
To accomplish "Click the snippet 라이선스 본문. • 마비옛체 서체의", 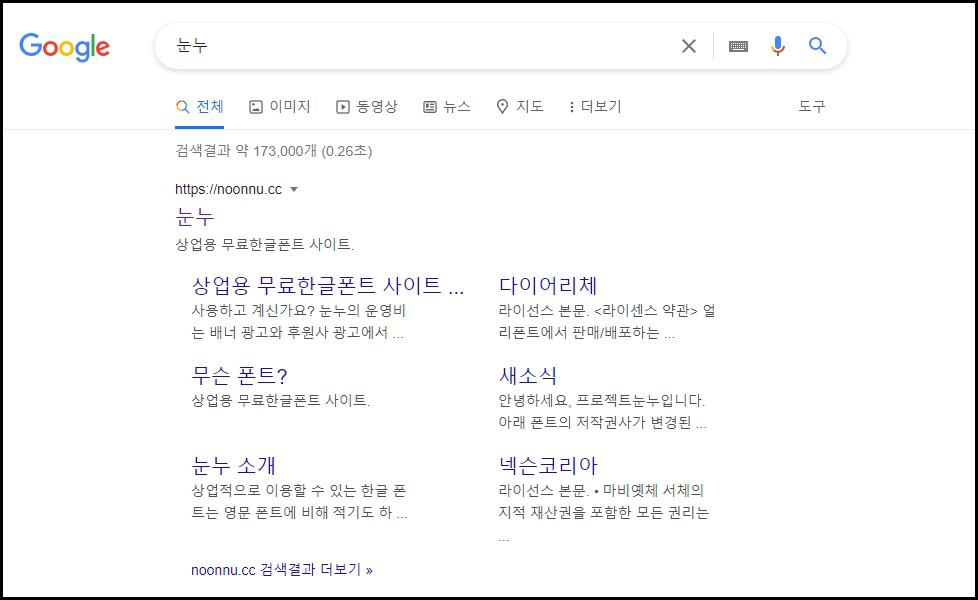I will pyautogui.click(x=601, y=491).
